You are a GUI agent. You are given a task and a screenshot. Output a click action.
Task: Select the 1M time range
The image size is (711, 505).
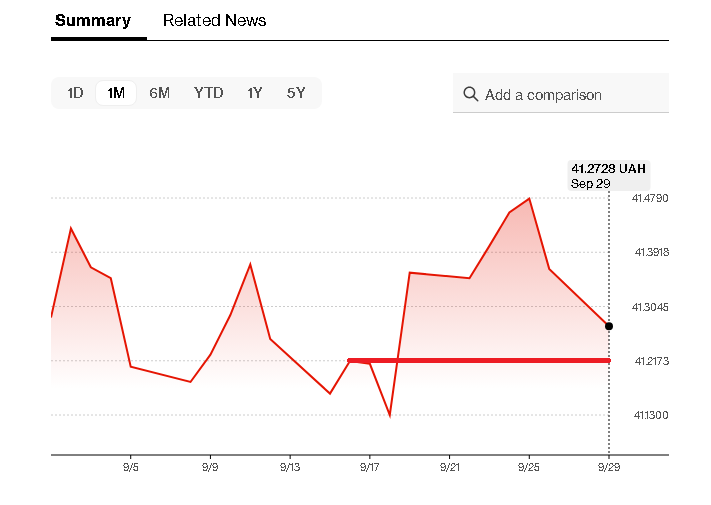tap(116, 93)
